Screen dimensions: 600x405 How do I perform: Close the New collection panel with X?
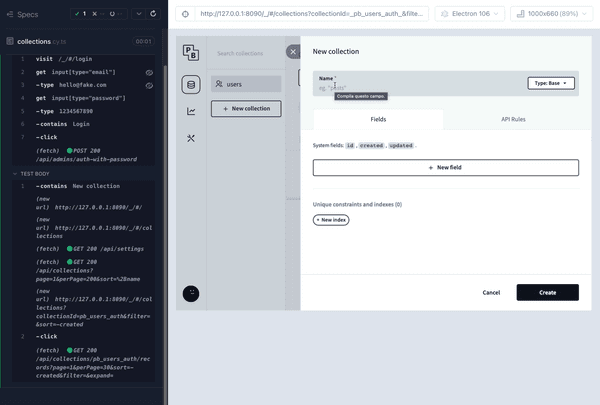coord(293,52)
